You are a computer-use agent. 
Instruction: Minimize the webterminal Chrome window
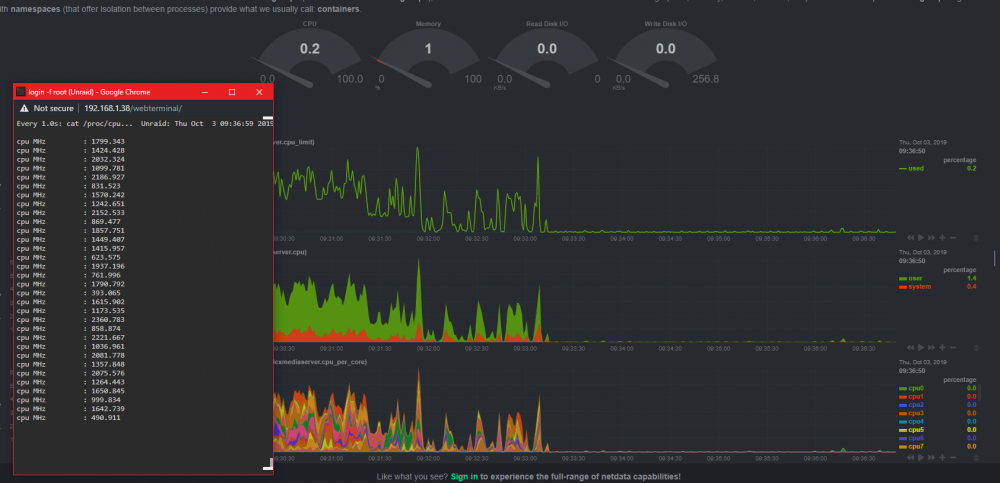coord(205,92)
